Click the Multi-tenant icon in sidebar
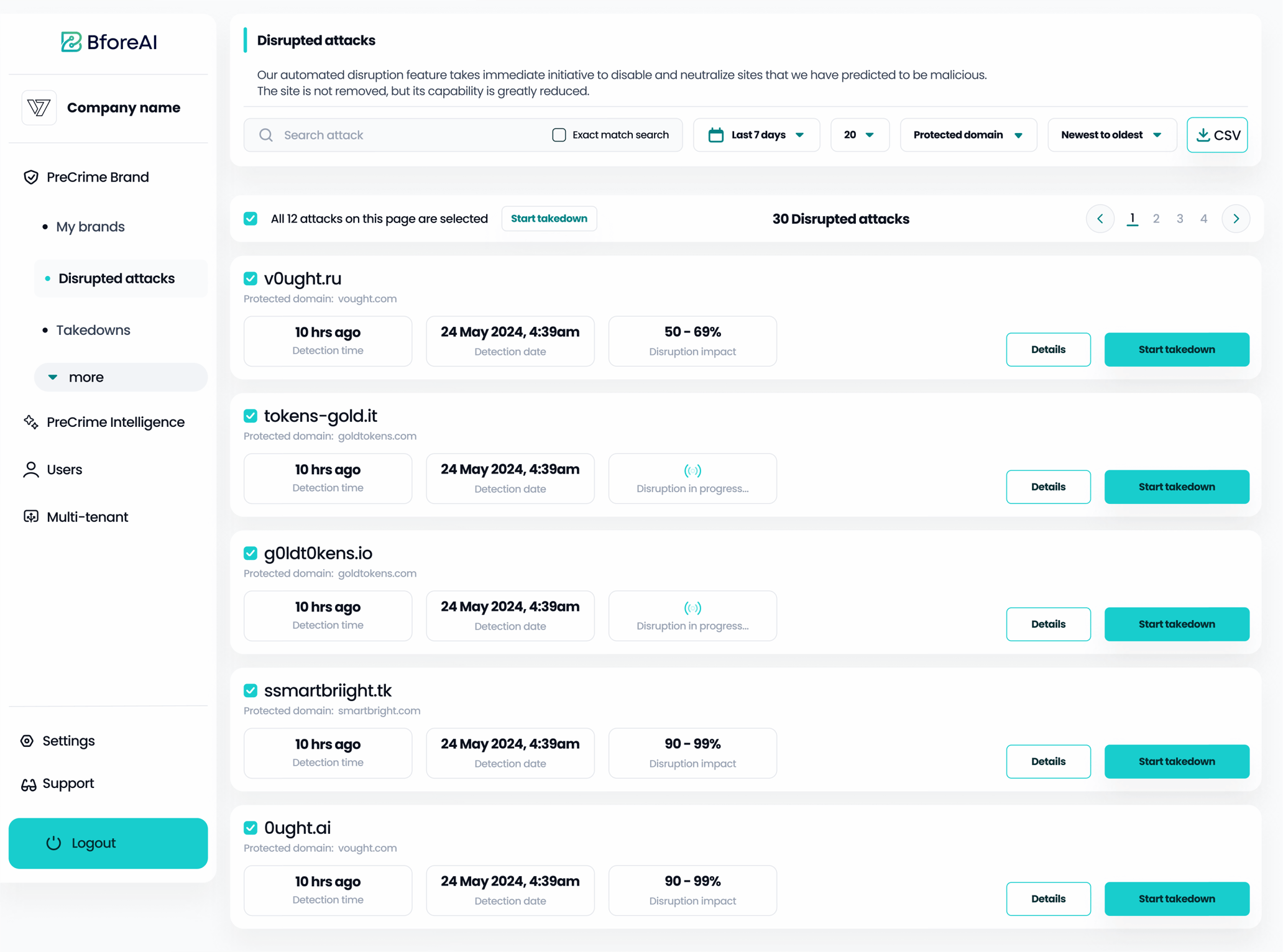The width and height of the screenshot is (1283, 952). [x=31, y=516]
